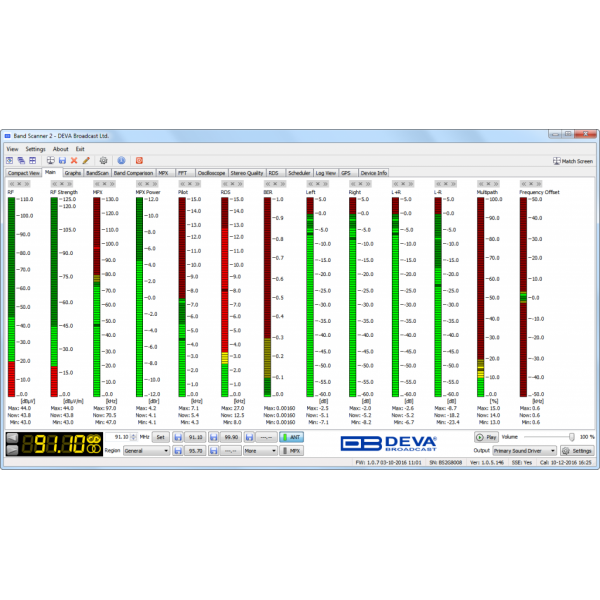600x600 pixels.
Task: Click the first blue window-layout toolbar icon
Action: point(10,160)
